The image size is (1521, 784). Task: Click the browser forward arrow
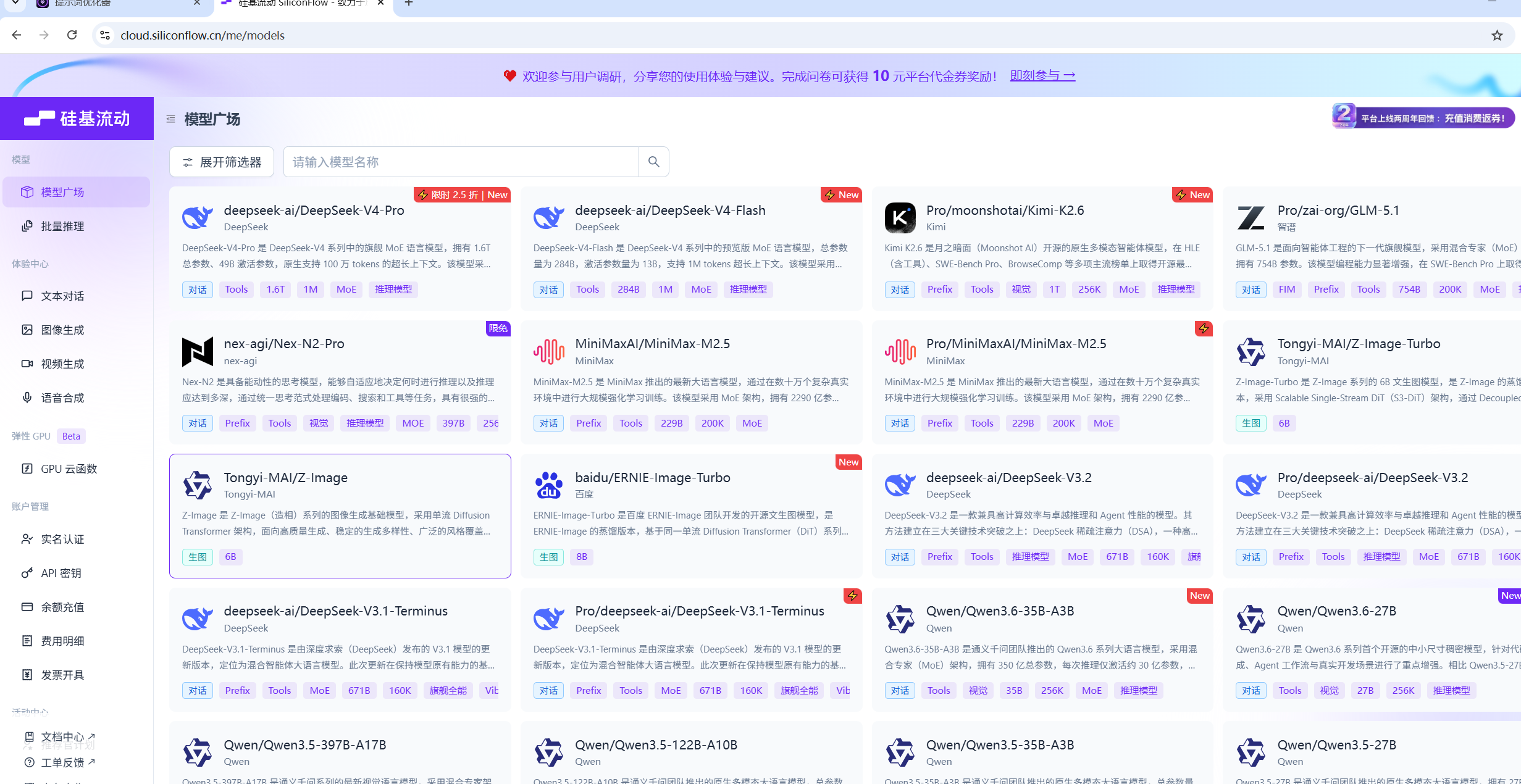click(44, 35)
